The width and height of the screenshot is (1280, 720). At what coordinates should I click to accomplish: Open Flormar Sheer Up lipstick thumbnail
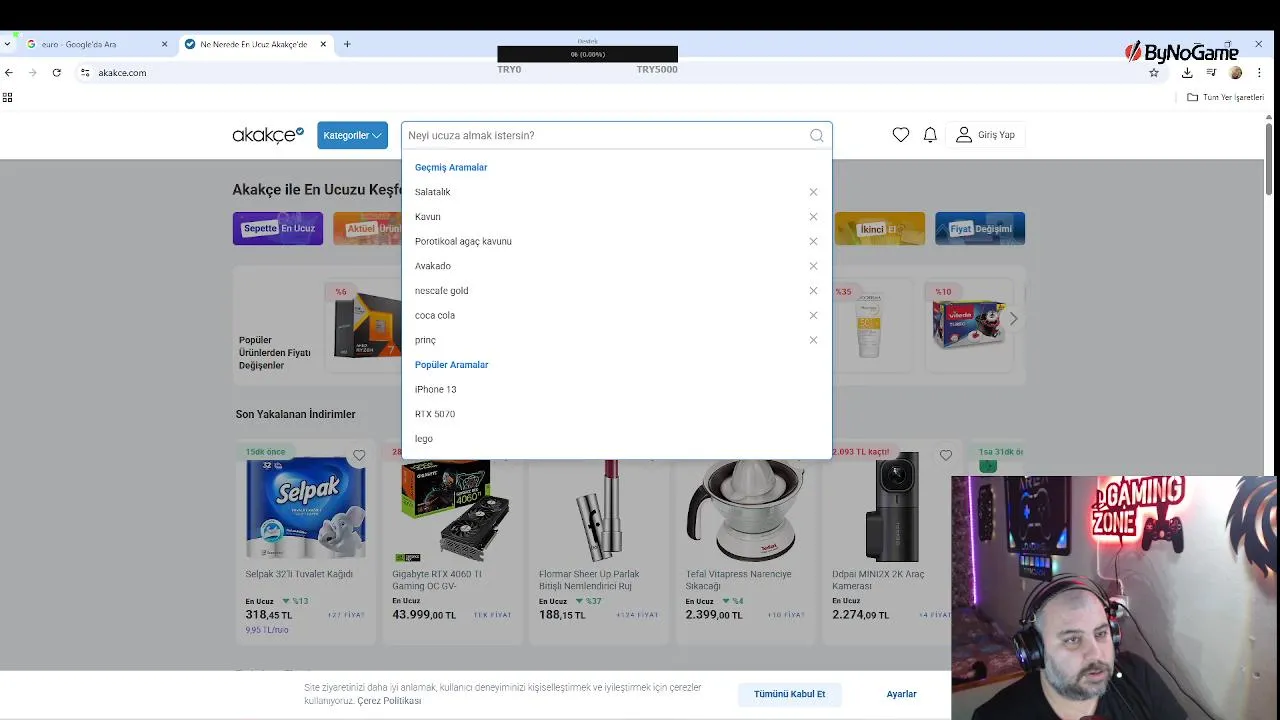tap(600, 508)
